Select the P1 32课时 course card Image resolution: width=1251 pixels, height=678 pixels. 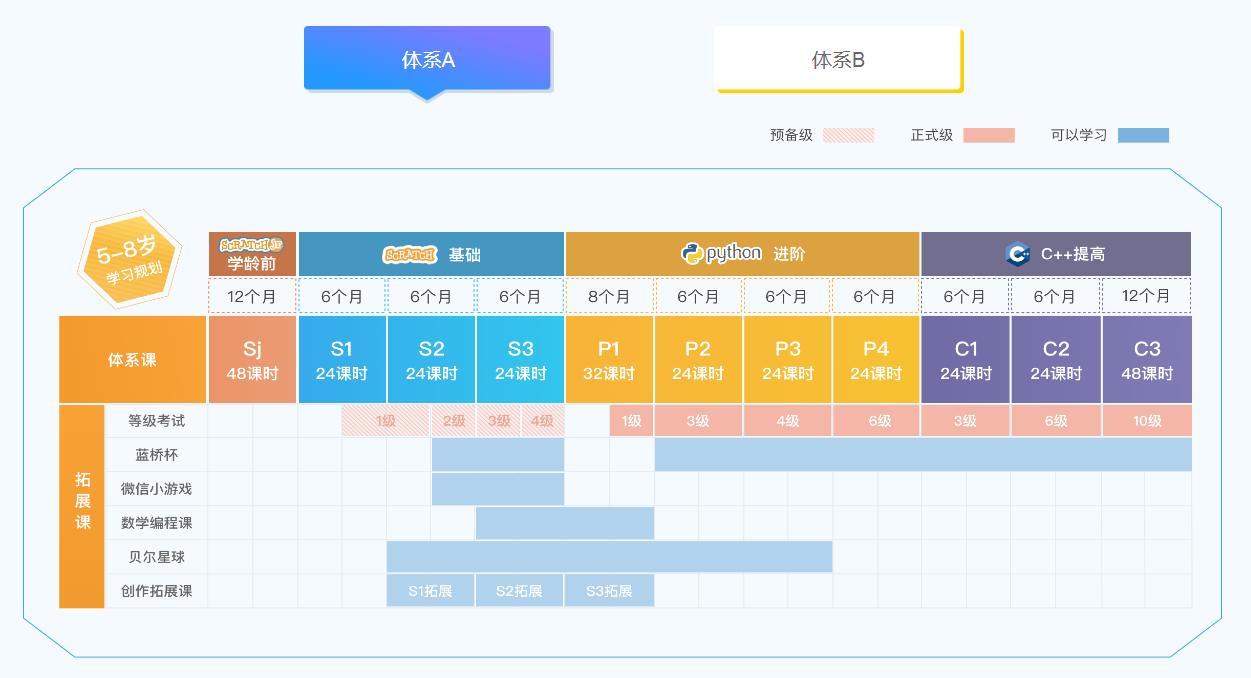click(x=609, y=358)
